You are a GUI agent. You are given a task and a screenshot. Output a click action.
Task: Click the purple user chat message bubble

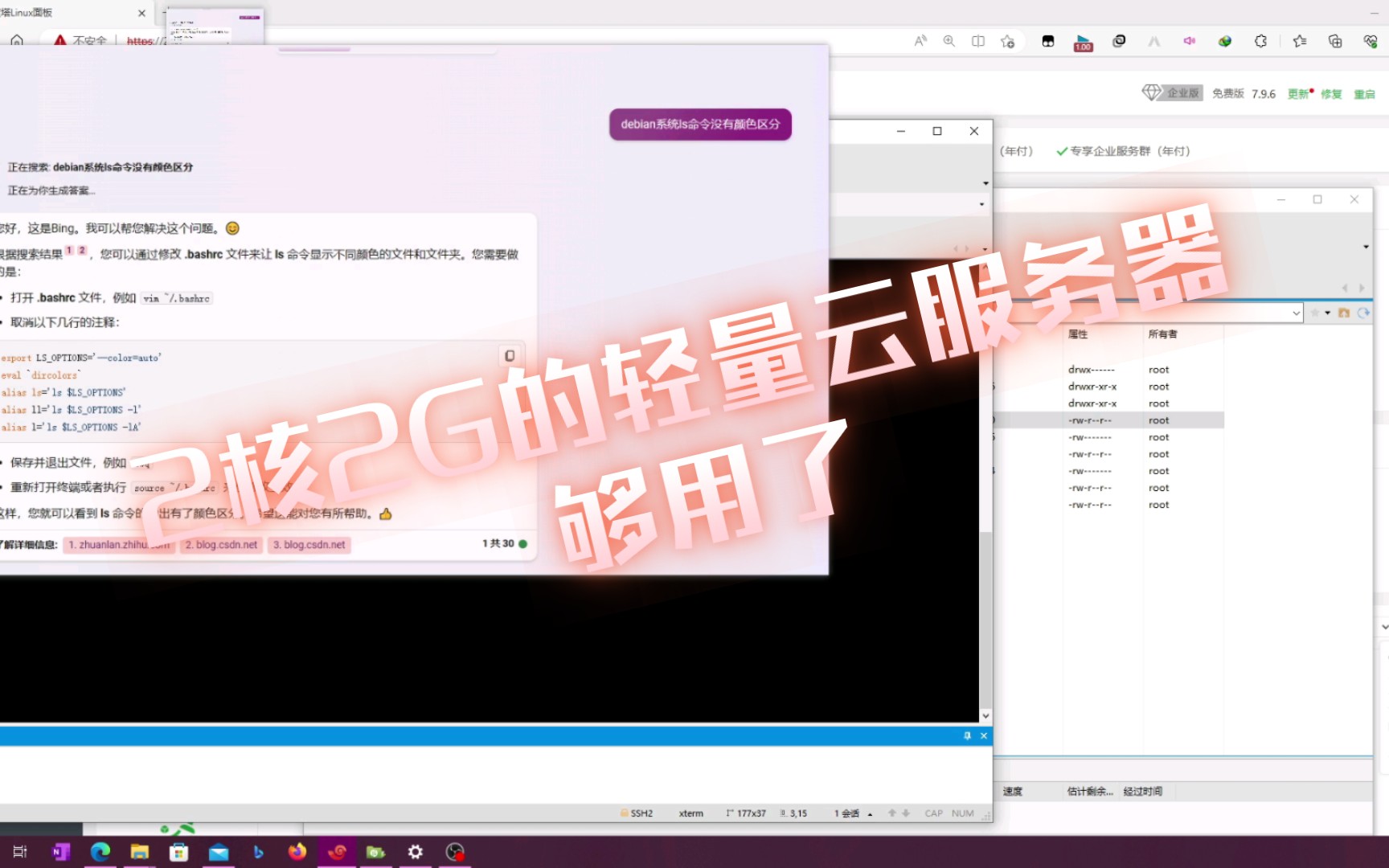click(x=700, y=125)
